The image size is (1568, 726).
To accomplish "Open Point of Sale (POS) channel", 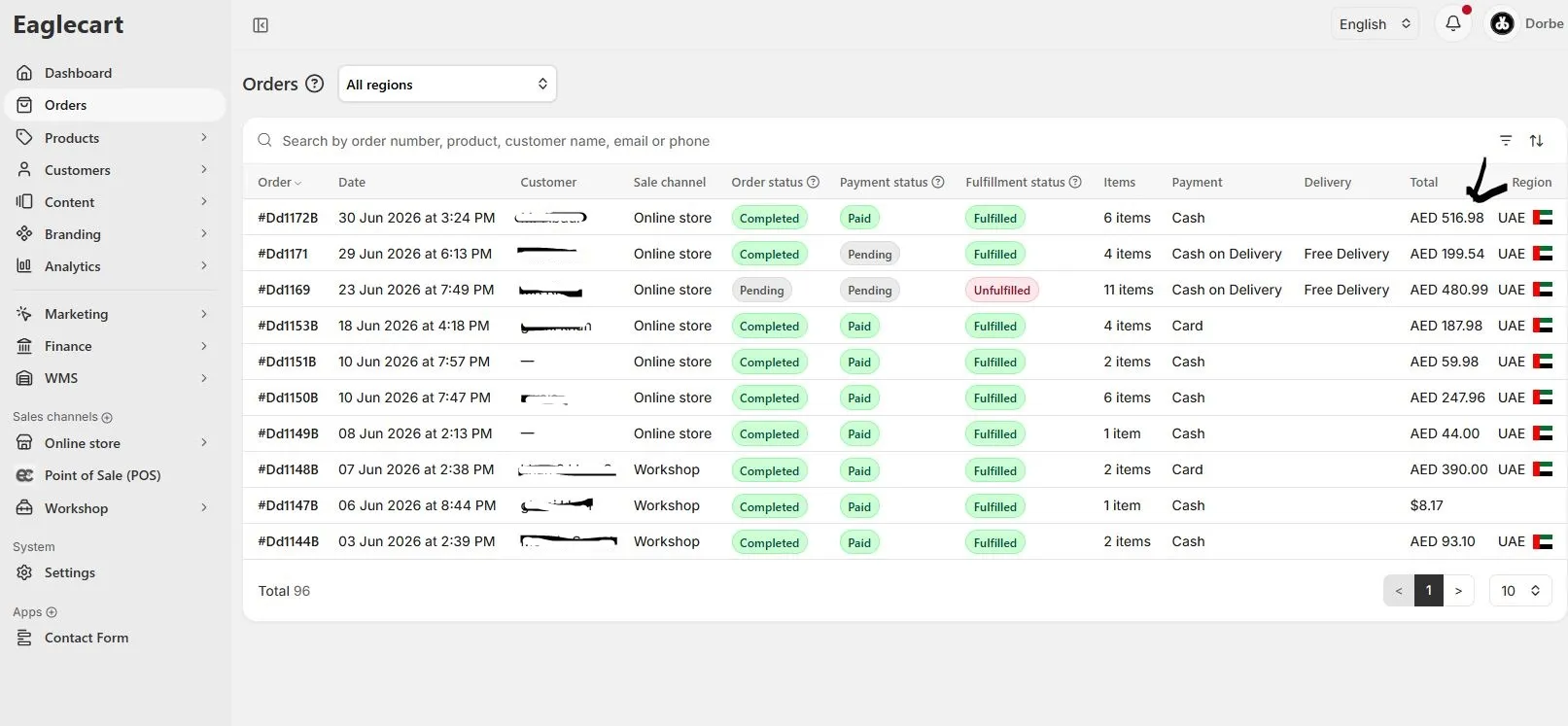I will coord(115,475).
